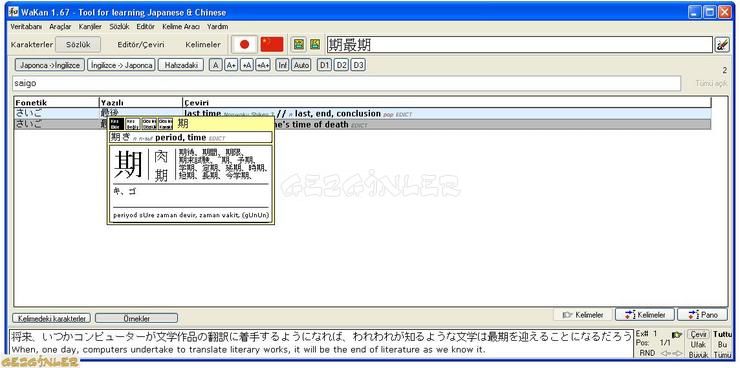Screen dimensions: 740x368
Task: Click the paintbrush icon at the right end of the text box
Action: [722, 45]
